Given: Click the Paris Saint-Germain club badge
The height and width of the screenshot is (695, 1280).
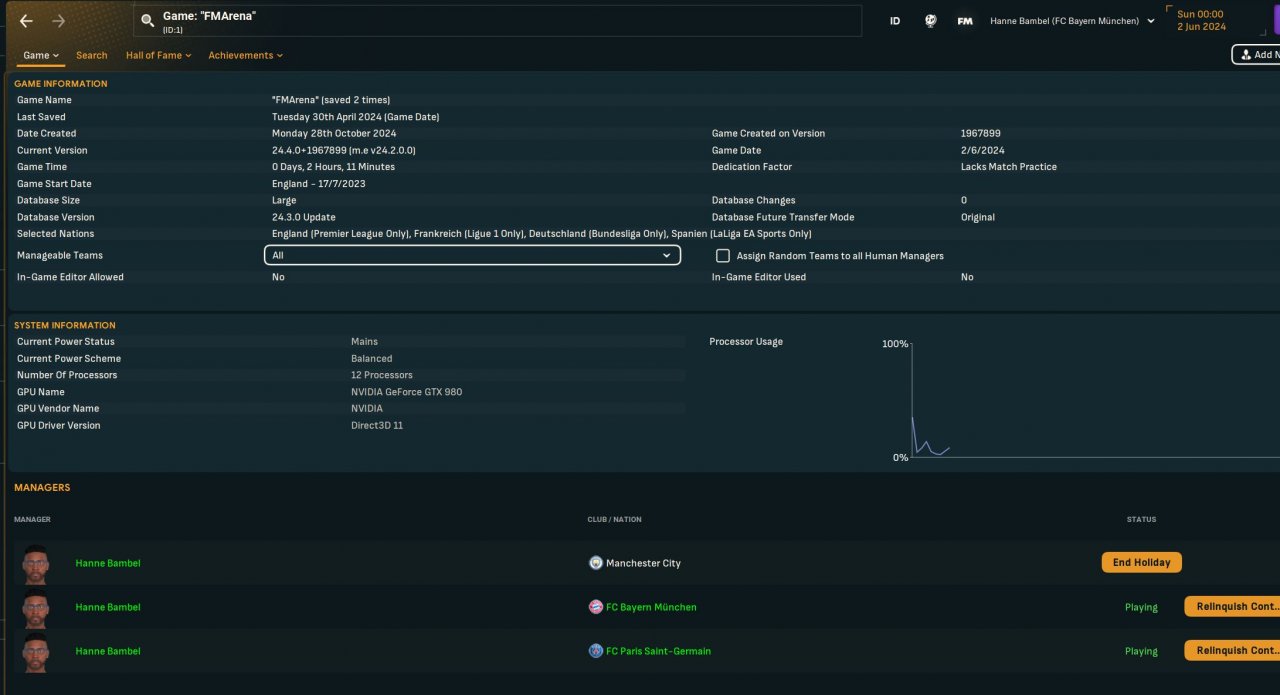Looking at the screenshot, I should coord(596,651).
